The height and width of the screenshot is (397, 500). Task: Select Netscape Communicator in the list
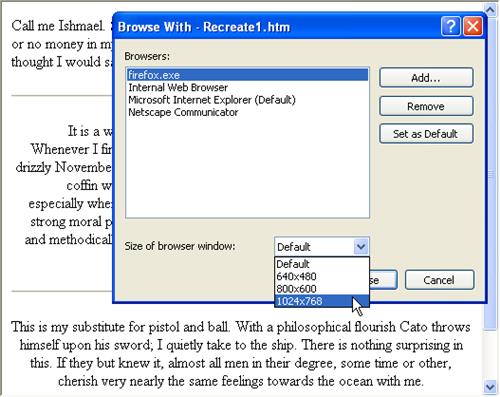click(x=248, y=112)
